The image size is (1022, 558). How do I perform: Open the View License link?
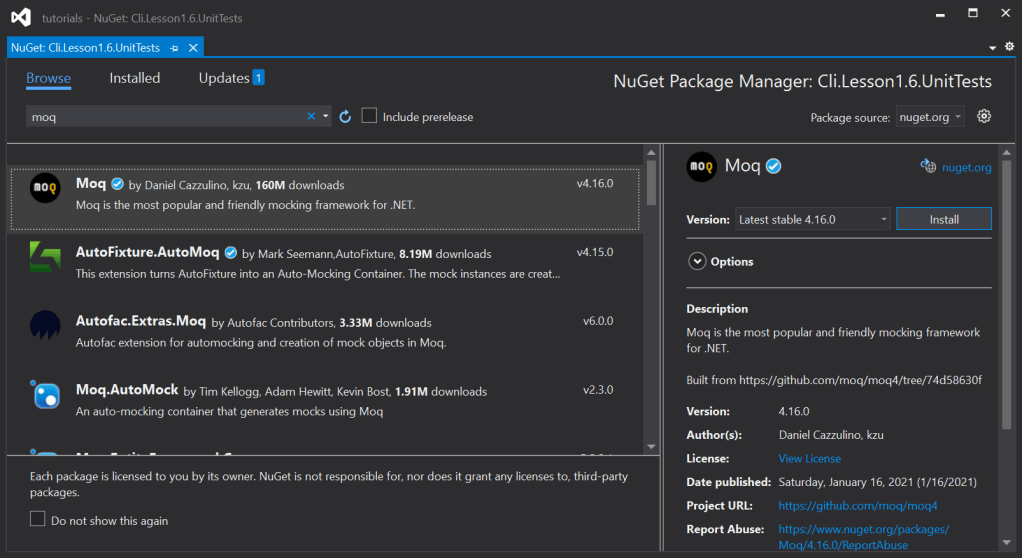click(x=809, y=458)
